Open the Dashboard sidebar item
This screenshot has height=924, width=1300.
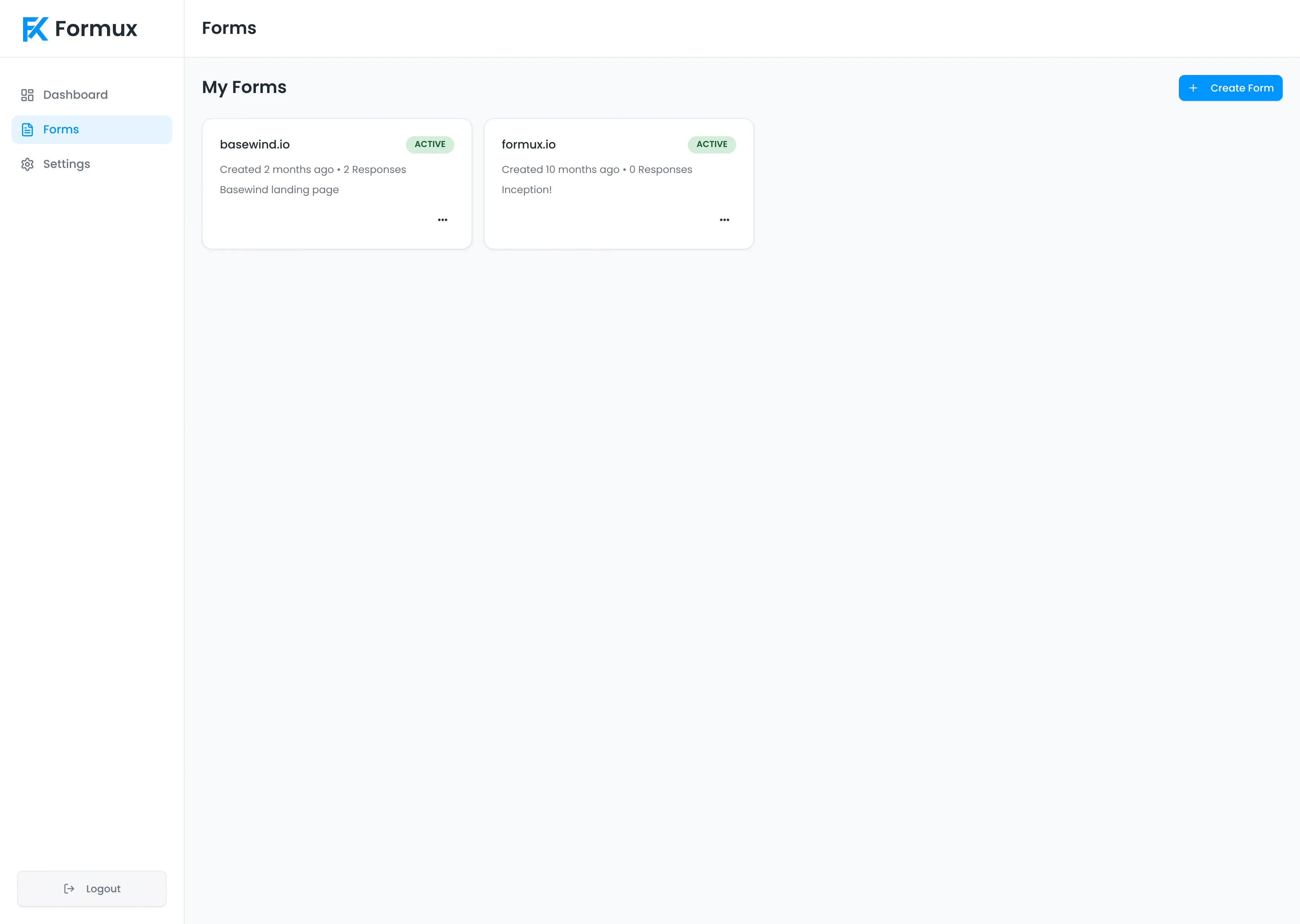tap(92, 95)
